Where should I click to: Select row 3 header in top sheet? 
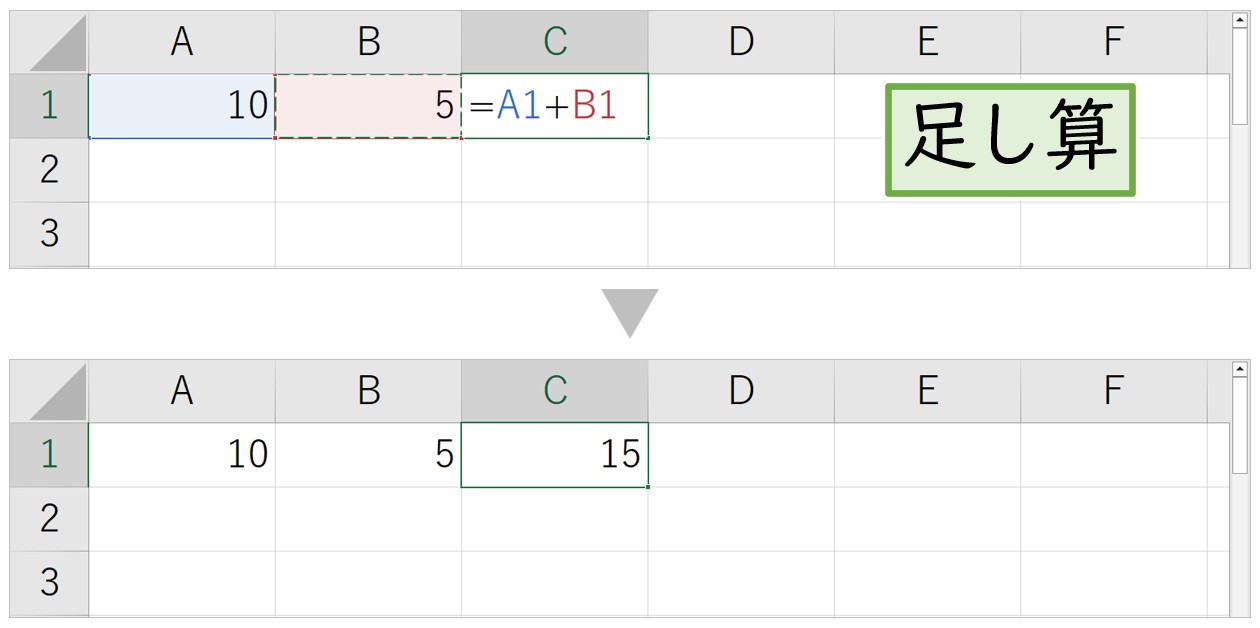[x=49, y=234]
